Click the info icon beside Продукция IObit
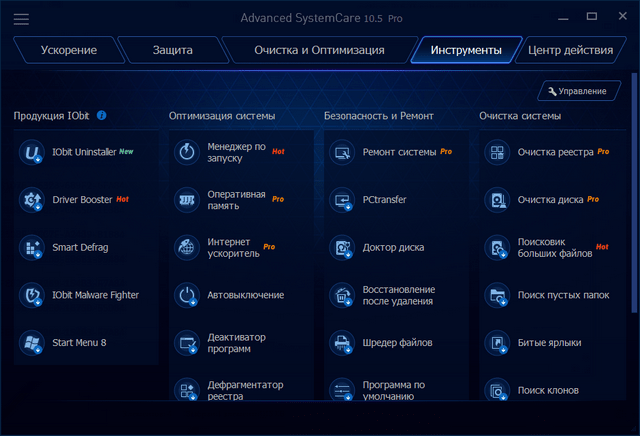Image resolution: width=640 pixels, height=436 pixels. 102,116
